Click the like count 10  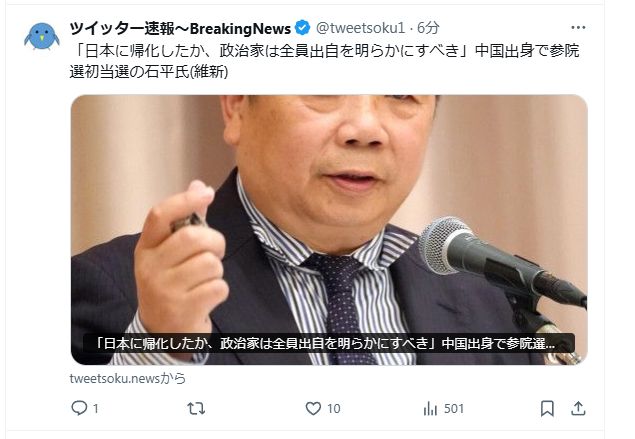coord(334,409)
